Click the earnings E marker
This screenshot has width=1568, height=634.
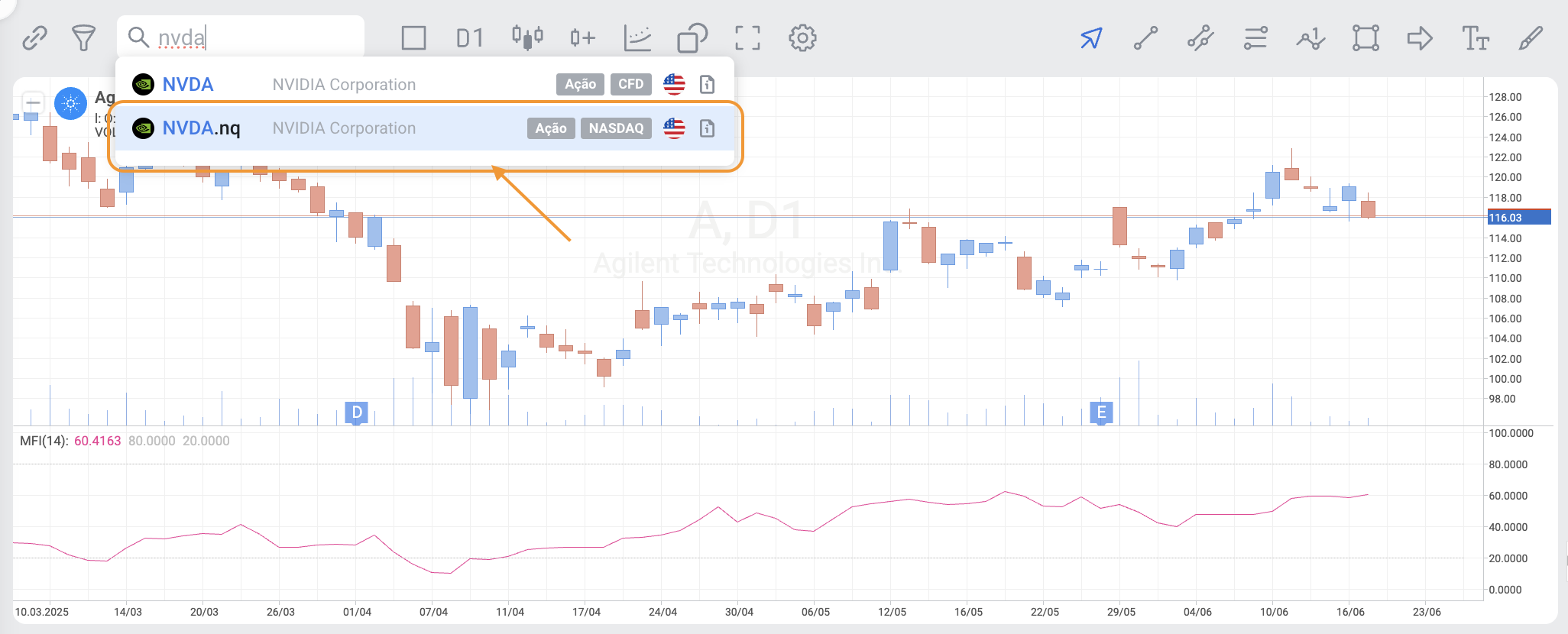click(1101, 412)
